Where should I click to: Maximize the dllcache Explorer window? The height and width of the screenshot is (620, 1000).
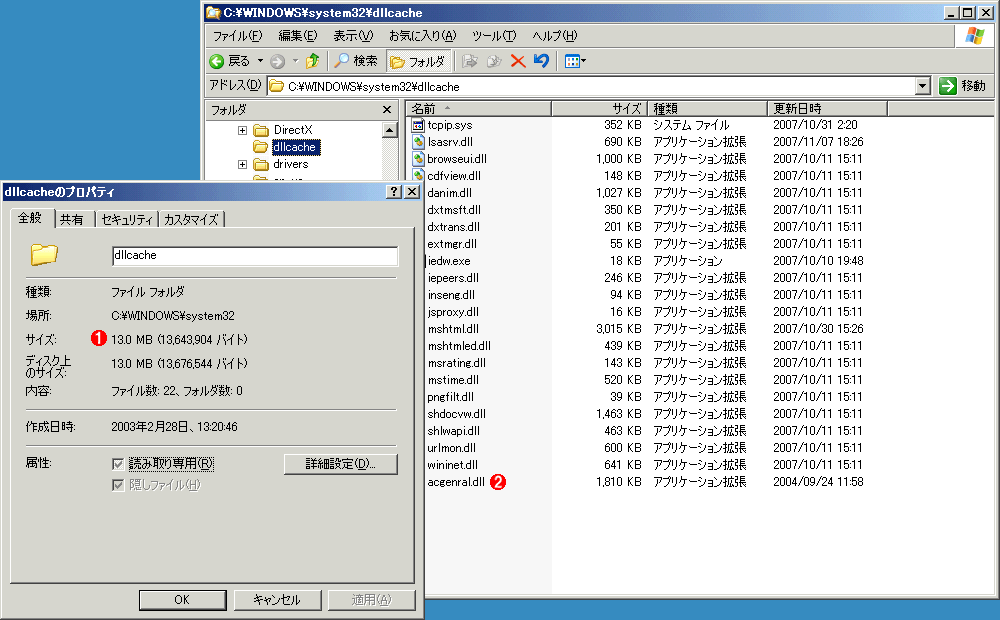pos(968,13)
